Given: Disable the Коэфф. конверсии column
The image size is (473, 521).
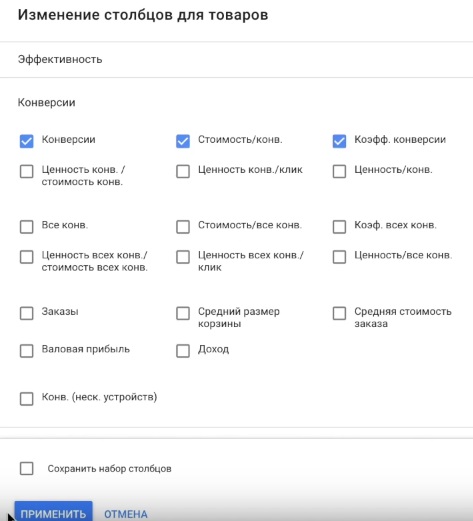Looking at the screenshot, I should tap(339, 141).
